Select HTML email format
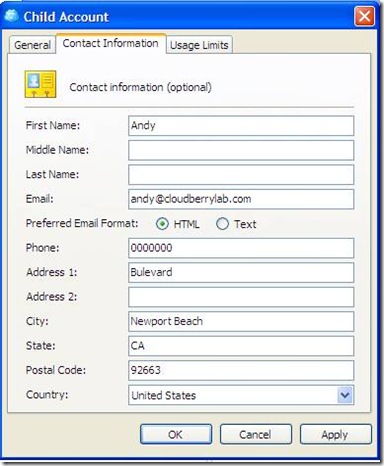 pos(162,224)
